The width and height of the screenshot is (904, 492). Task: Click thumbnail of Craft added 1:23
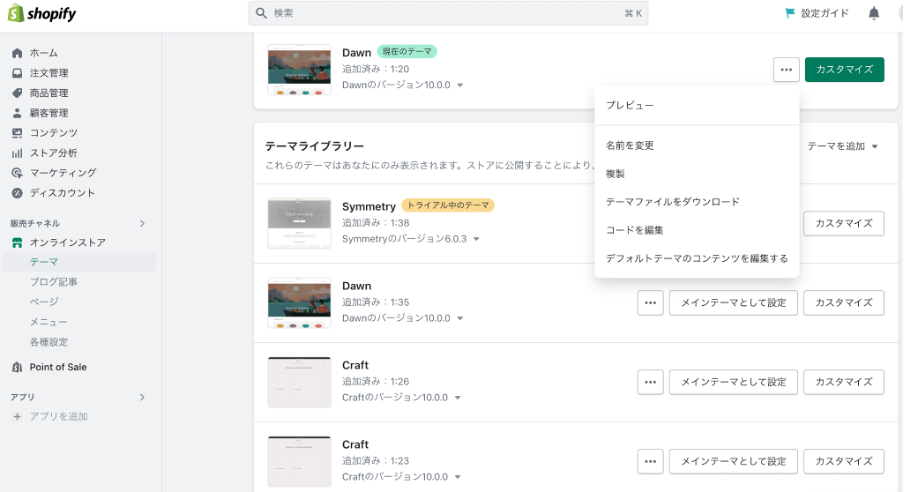click(299, 461)
